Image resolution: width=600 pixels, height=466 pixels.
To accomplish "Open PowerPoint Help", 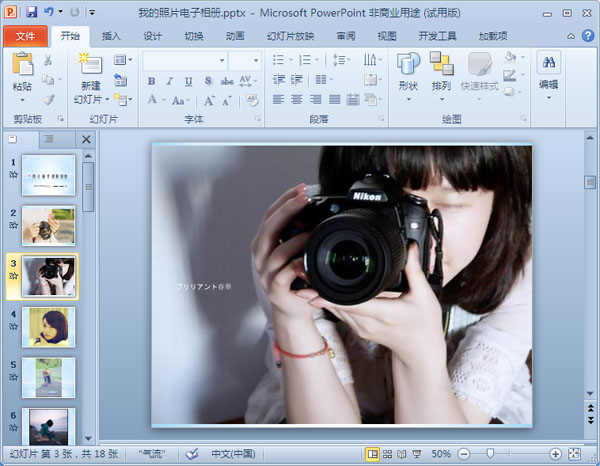I will coord(588,36).
